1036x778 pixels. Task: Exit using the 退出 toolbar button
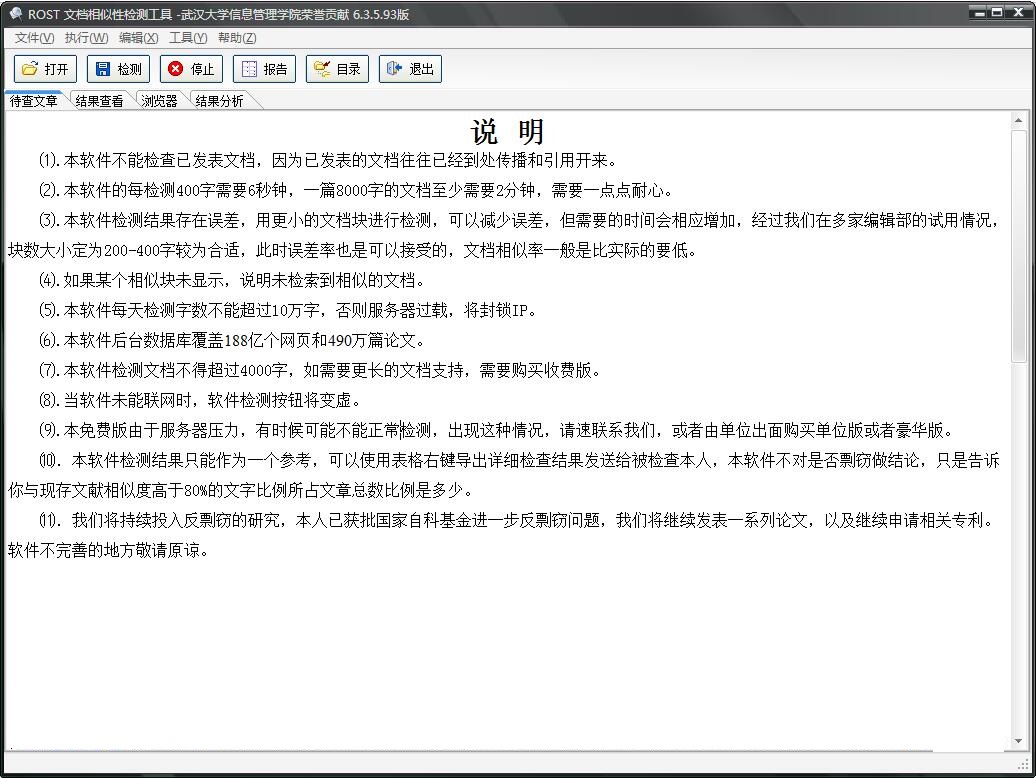tap(410, 69)
